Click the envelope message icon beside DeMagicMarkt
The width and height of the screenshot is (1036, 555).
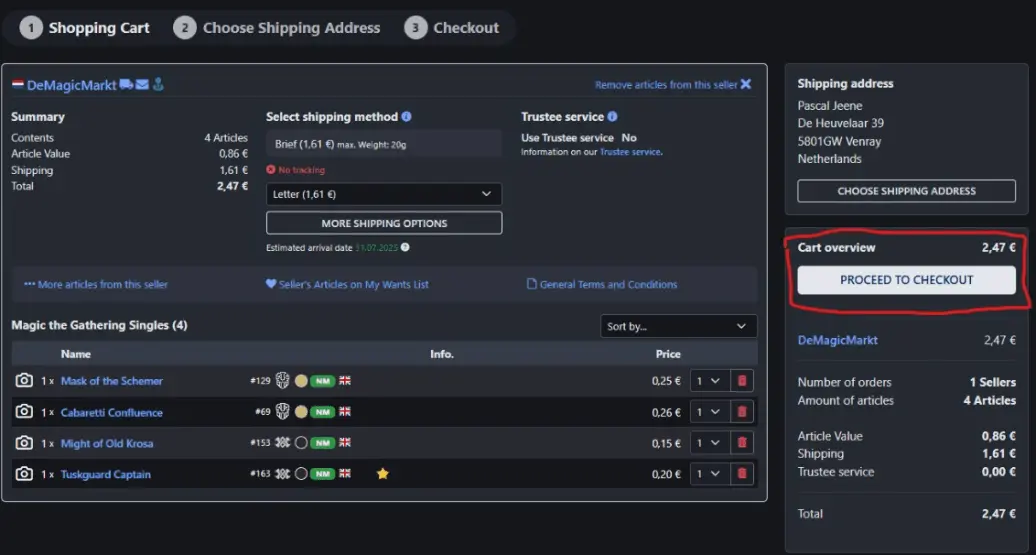point(142,85)
